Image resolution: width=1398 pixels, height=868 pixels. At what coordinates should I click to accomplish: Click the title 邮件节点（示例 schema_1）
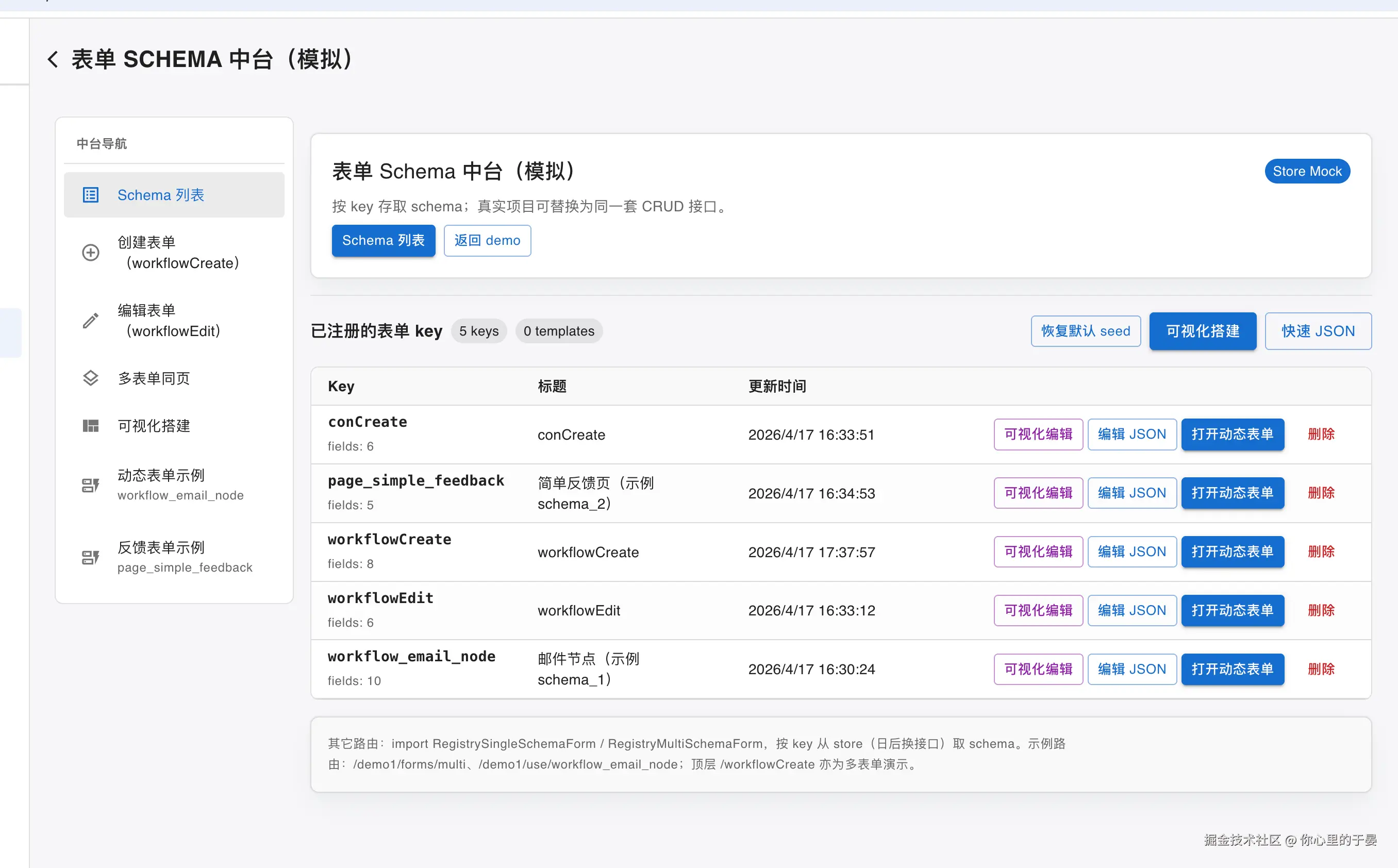pos(589,670)
